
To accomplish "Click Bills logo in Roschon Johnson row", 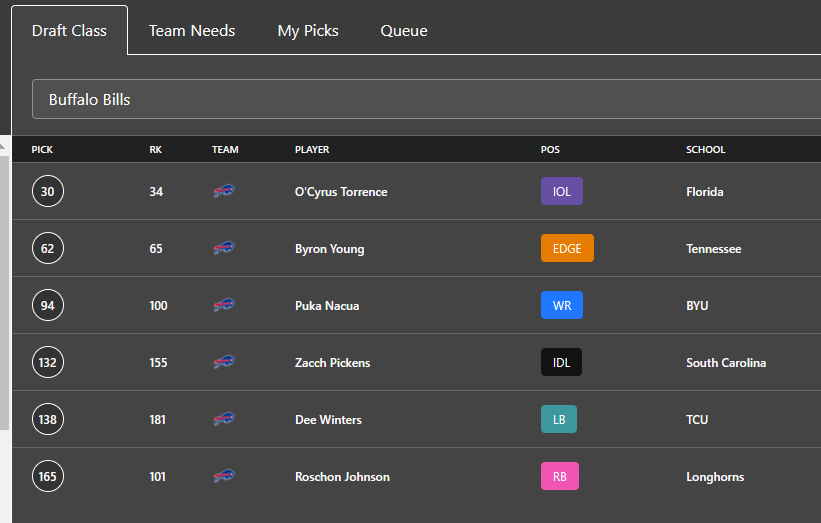I will [224, 476].
